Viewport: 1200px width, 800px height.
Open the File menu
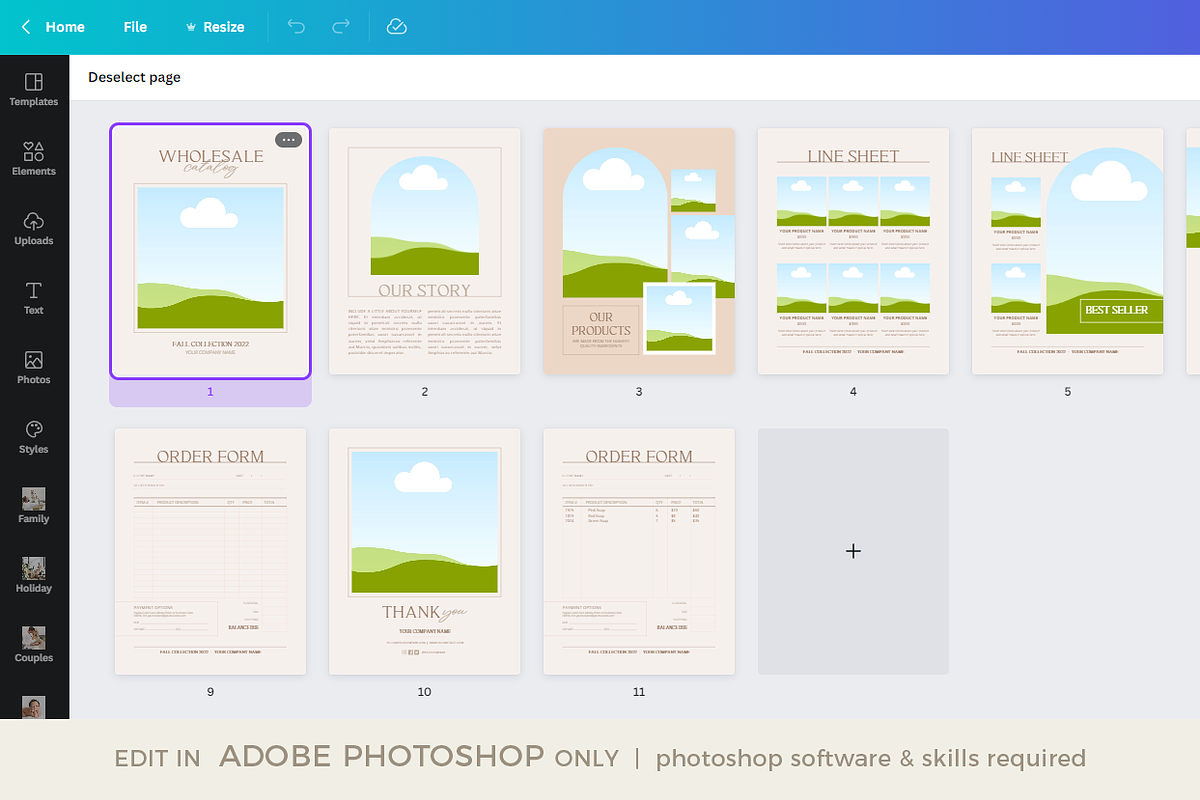135,27
